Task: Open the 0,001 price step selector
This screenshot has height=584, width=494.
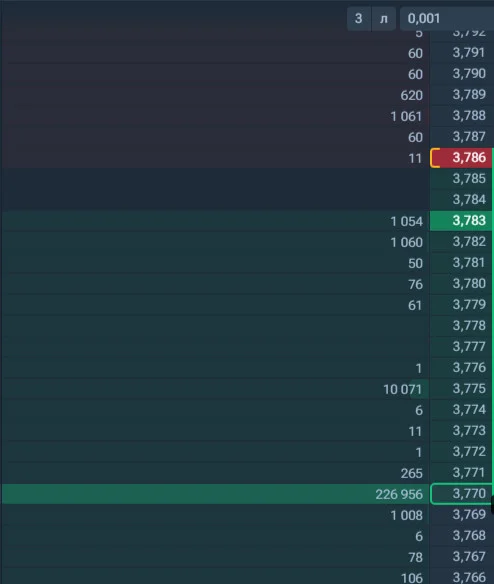Action: pyautogui.click(x=447, y=18)
